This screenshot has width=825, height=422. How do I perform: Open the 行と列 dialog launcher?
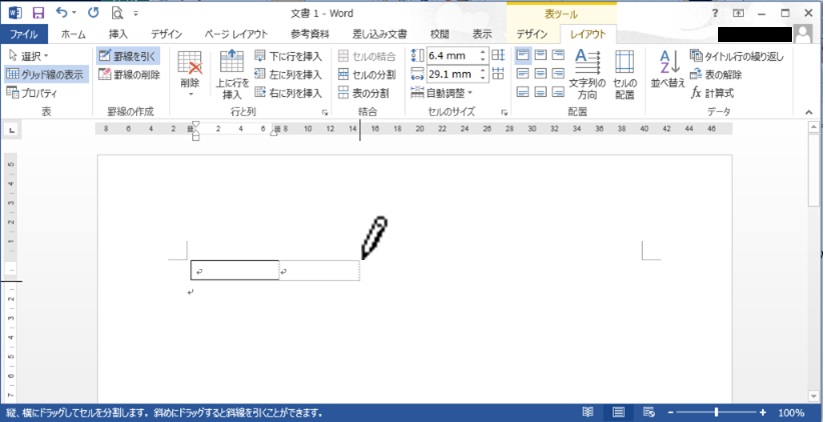tap(325, 112)
